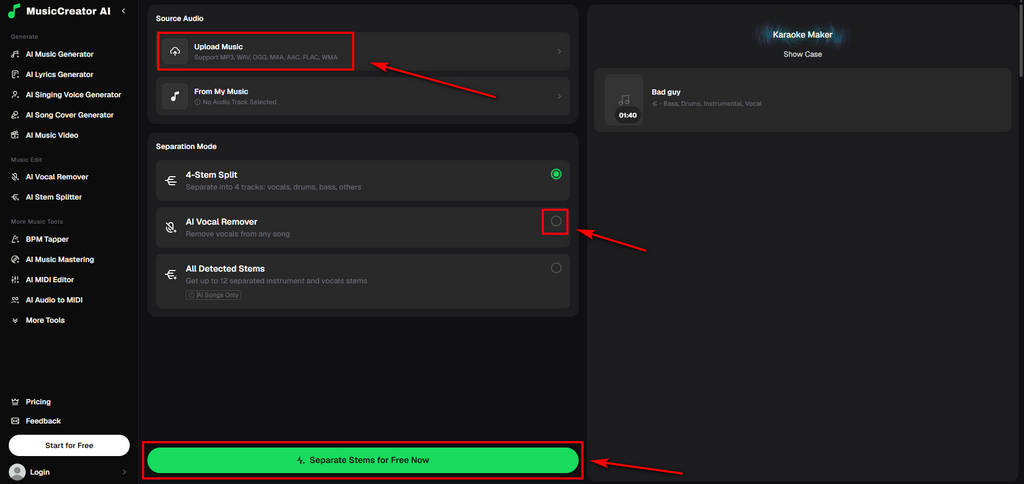Click the Pricing crown icon
The width and height of the screenshot is (1024, 484).
pyautogui.click(x=15, y=402)
